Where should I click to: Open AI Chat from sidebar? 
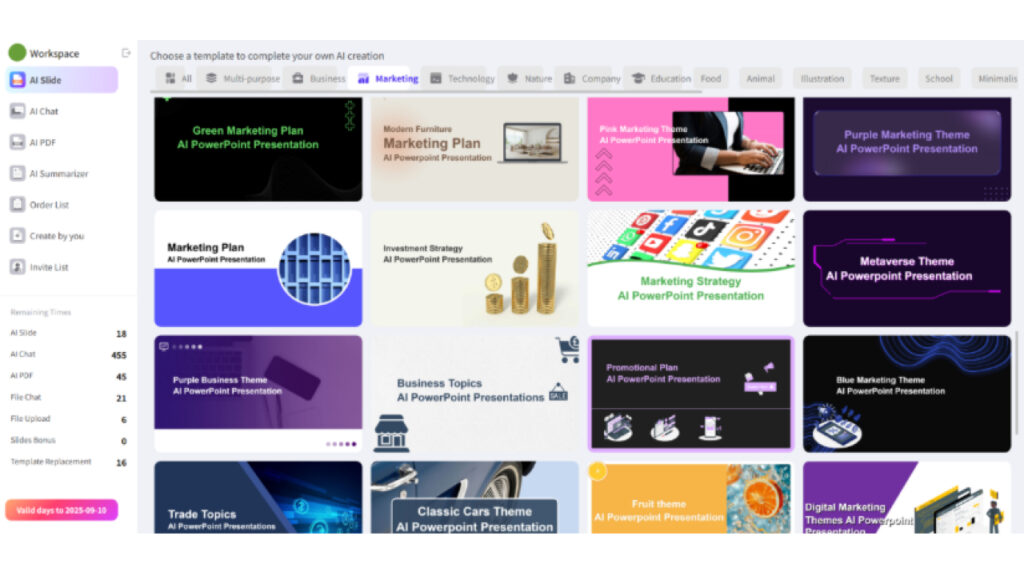[18, 111]
